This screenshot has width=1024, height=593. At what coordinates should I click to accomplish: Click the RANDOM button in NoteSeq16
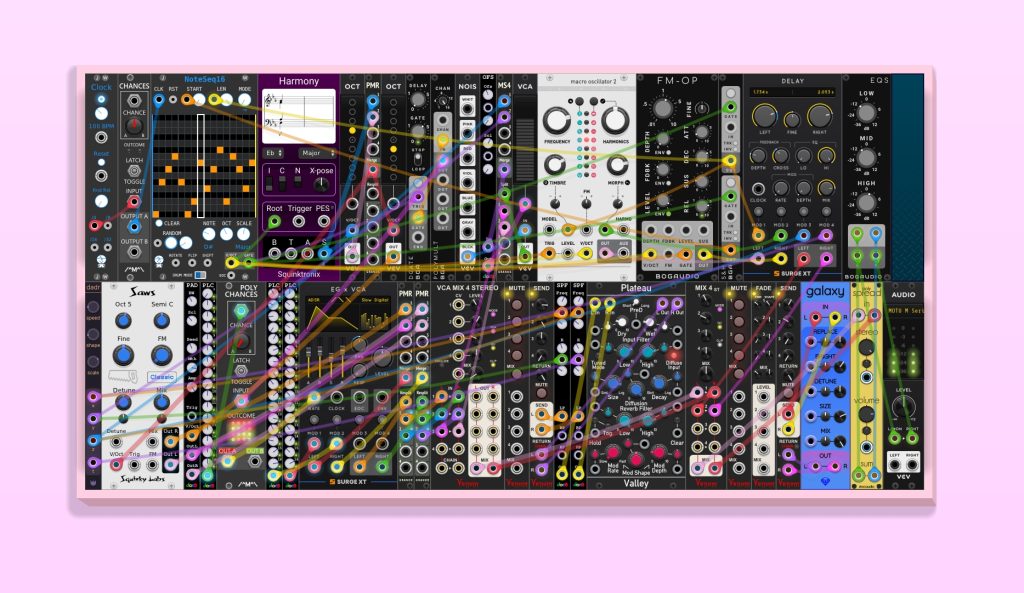click(x=171, y=243)
